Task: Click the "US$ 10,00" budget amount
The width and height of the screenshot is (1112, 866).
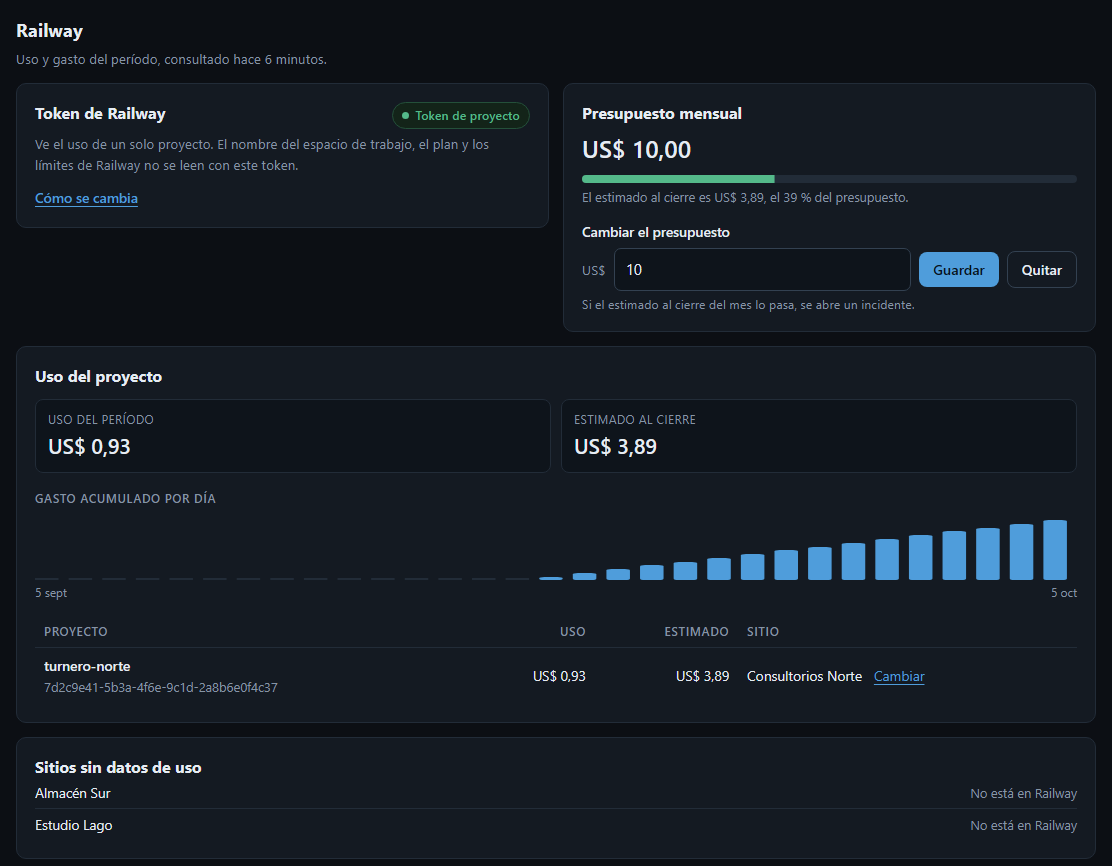Action: 636,150
